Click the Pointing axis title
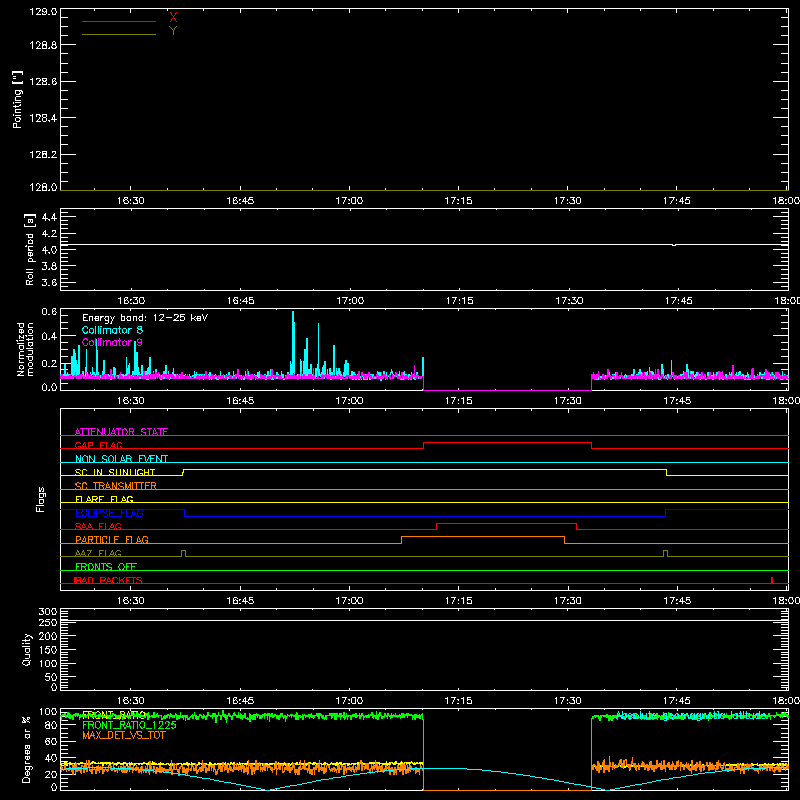The width and height of the screenshot is (800, 800). coord(17,100)
